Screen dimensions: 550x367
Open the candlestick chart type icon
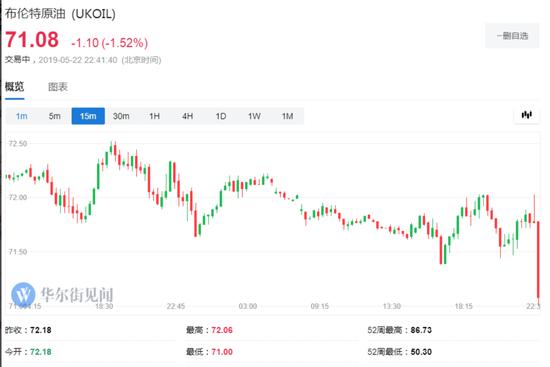click(x=526, y=115)
